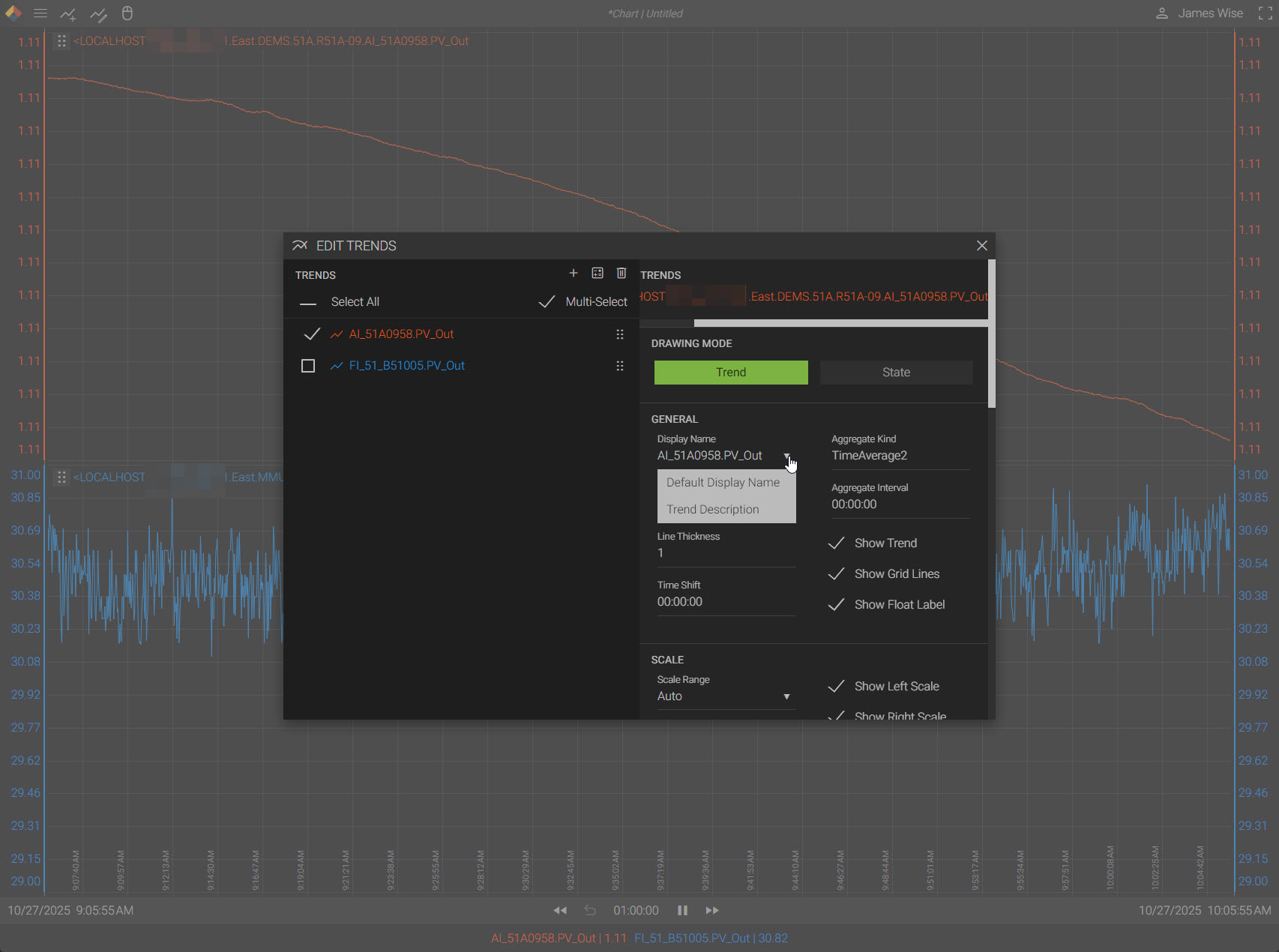The image size is (1279, 952).
Task: Open the hamburger menu in top bar
Action: [x=40, y=13]
